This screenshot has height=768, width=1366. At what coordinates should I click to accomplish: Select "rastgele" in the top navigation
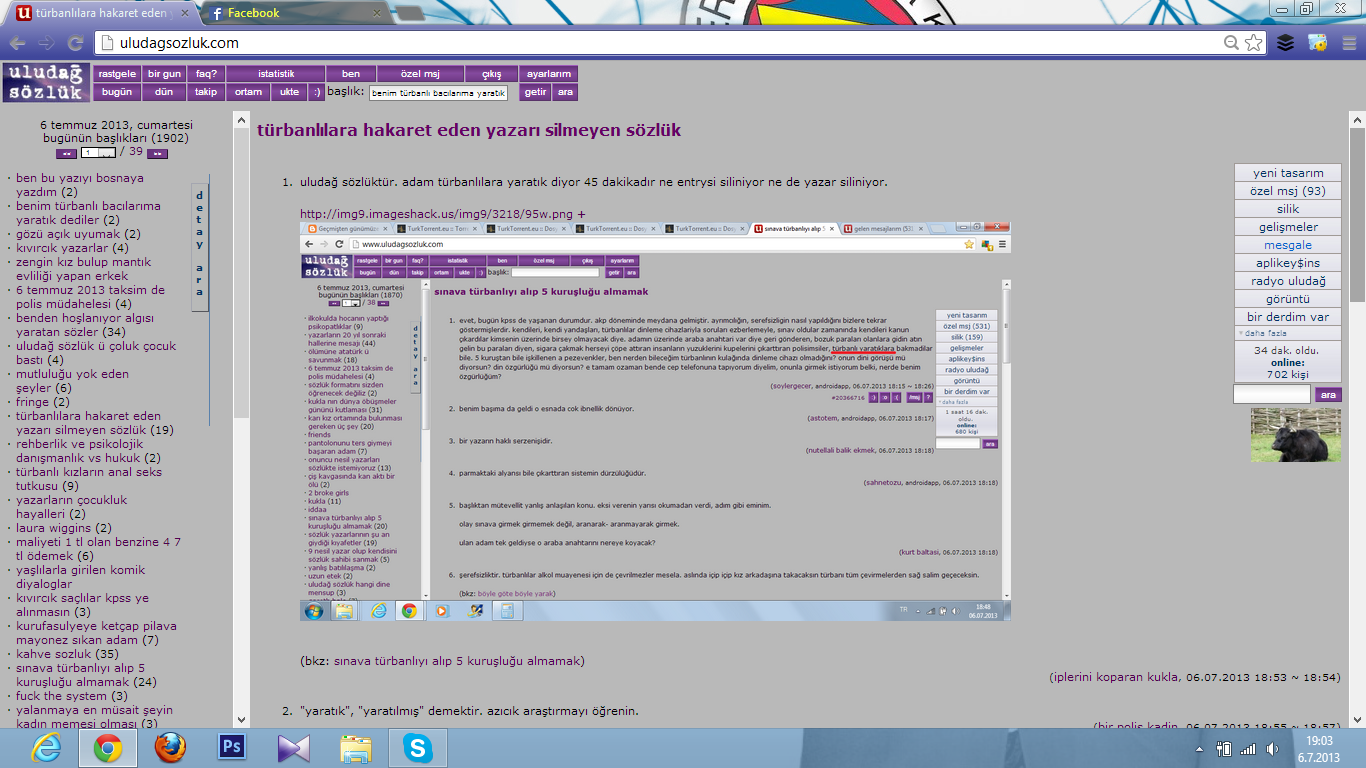tap(117, 74)
